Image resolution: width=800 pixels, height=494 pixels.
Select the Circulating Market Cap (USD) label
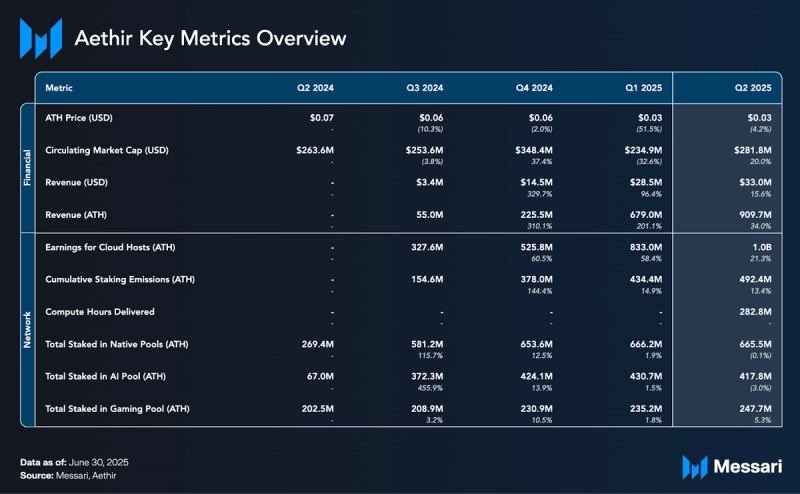107,150
